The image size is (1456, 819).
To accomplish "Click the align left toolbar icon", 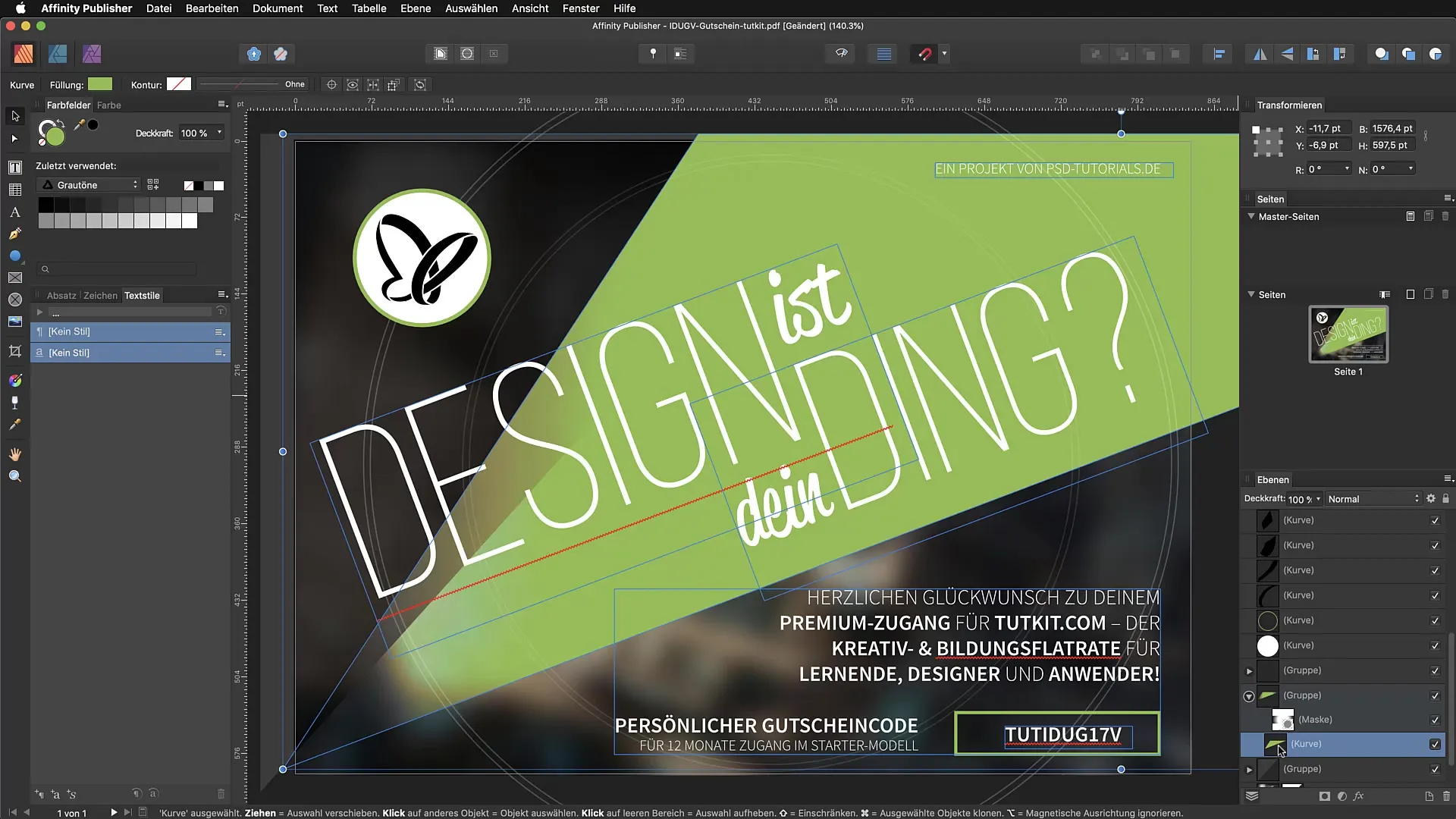I will pyautogui.click(x=1219, y=54).
